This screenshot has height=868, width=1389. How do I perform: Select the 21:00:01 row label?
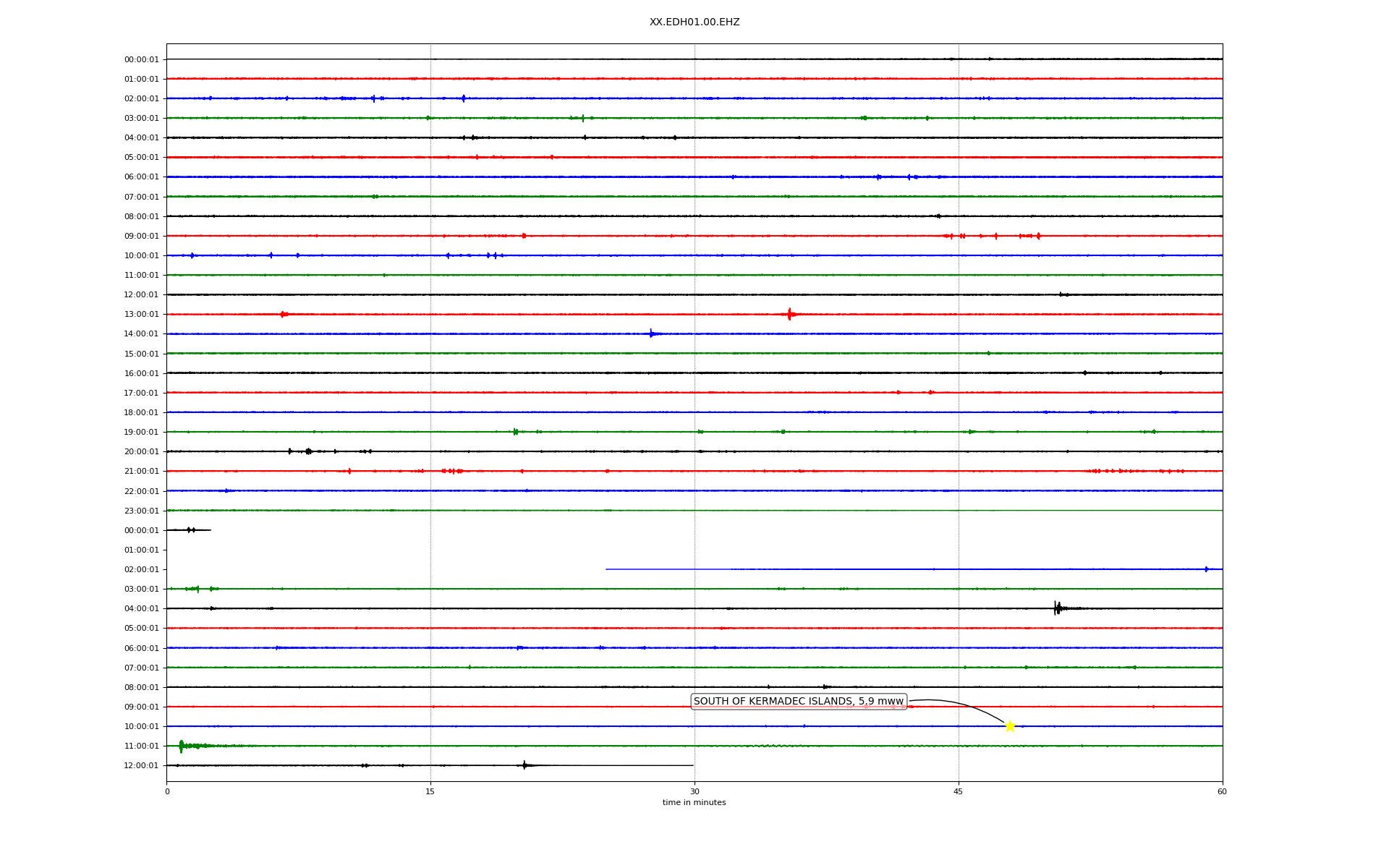[141, 472]
